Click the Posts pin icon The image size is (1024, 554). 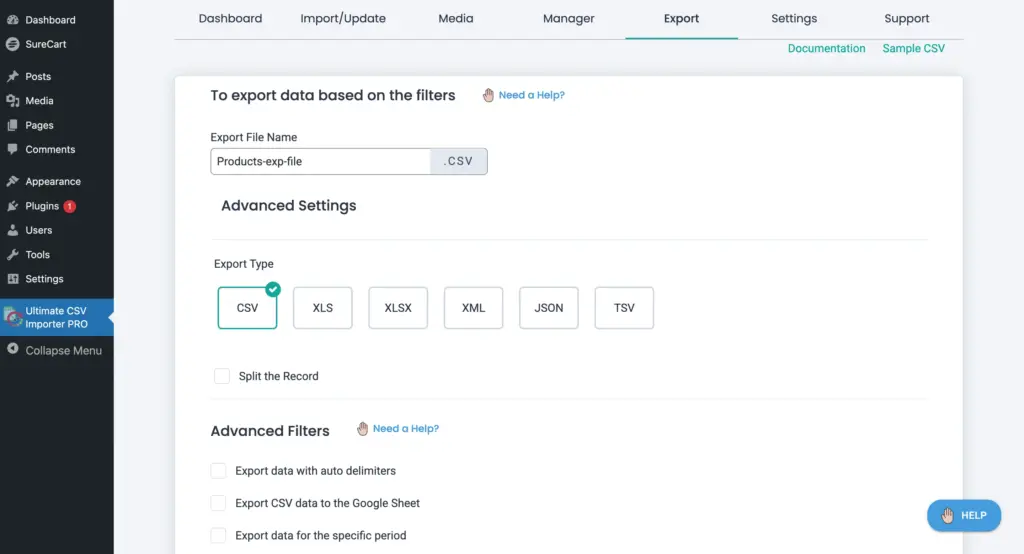tap(12, 76)
